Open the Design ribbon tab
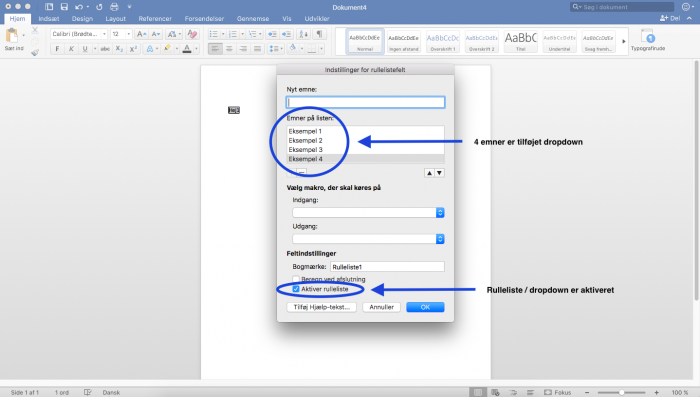Viewport: 700px width, 397px height. [82, 19]
